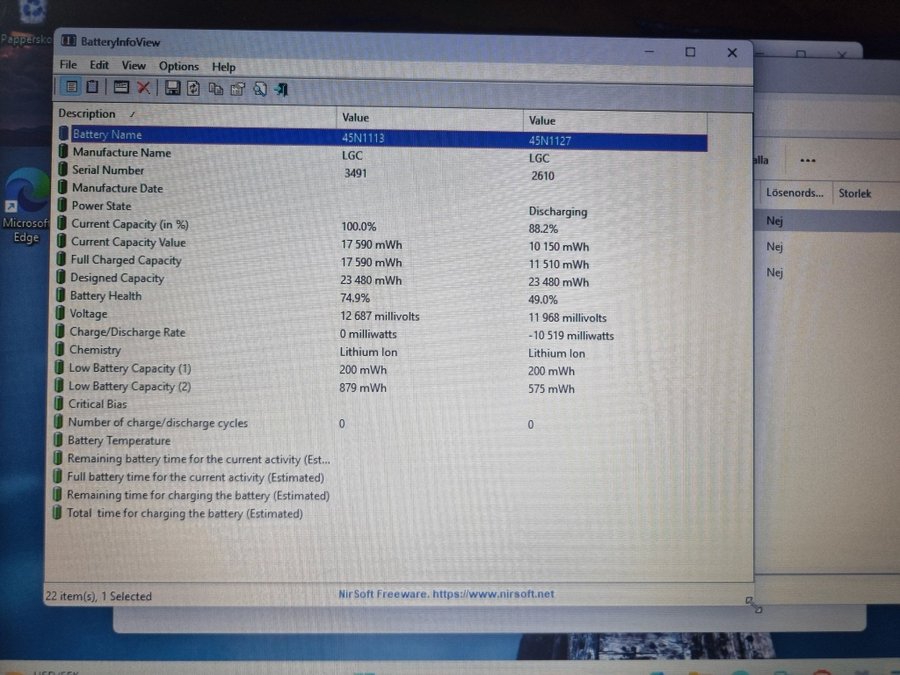
Task: Click the 49.0% battery health value
Action: pos(542,299)
